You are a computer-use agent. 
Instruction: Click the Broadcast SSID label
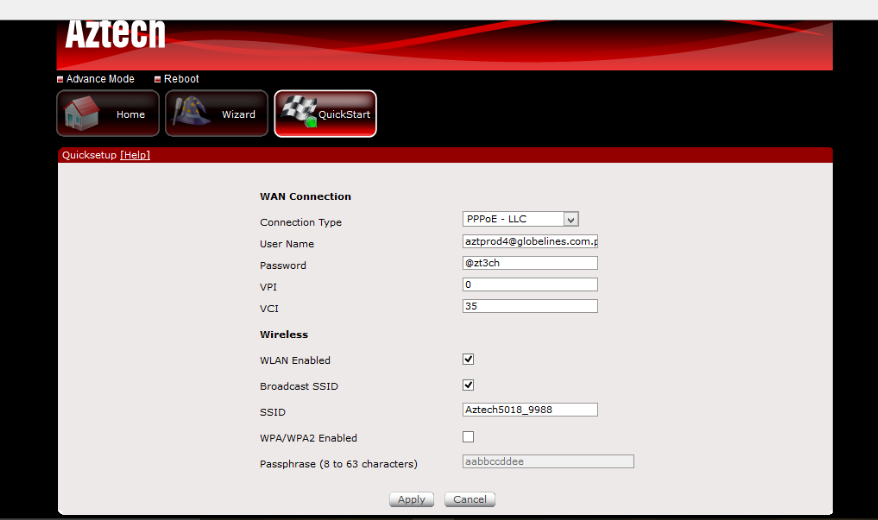point(299,386)
